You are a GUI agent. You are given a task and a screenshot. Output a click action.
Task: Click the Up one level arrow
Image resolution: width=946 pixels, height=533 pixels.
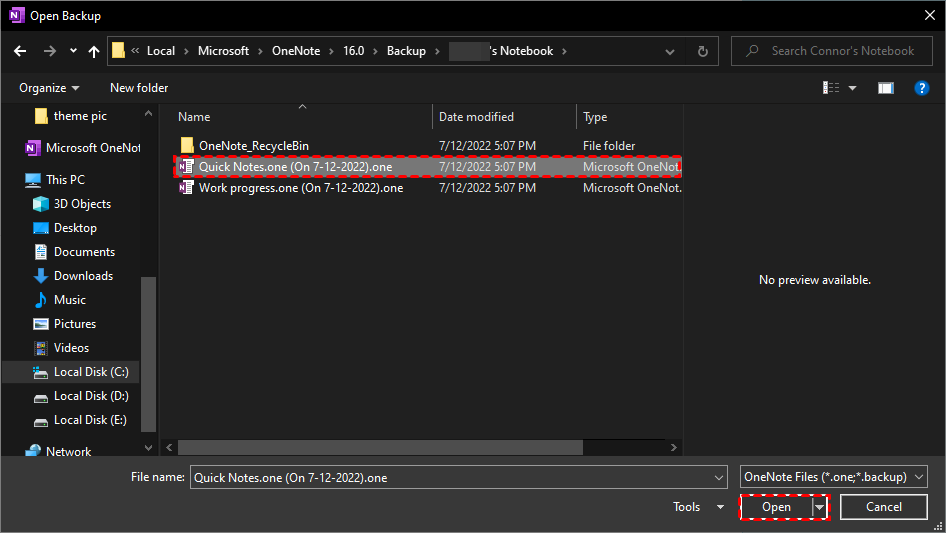94,51
